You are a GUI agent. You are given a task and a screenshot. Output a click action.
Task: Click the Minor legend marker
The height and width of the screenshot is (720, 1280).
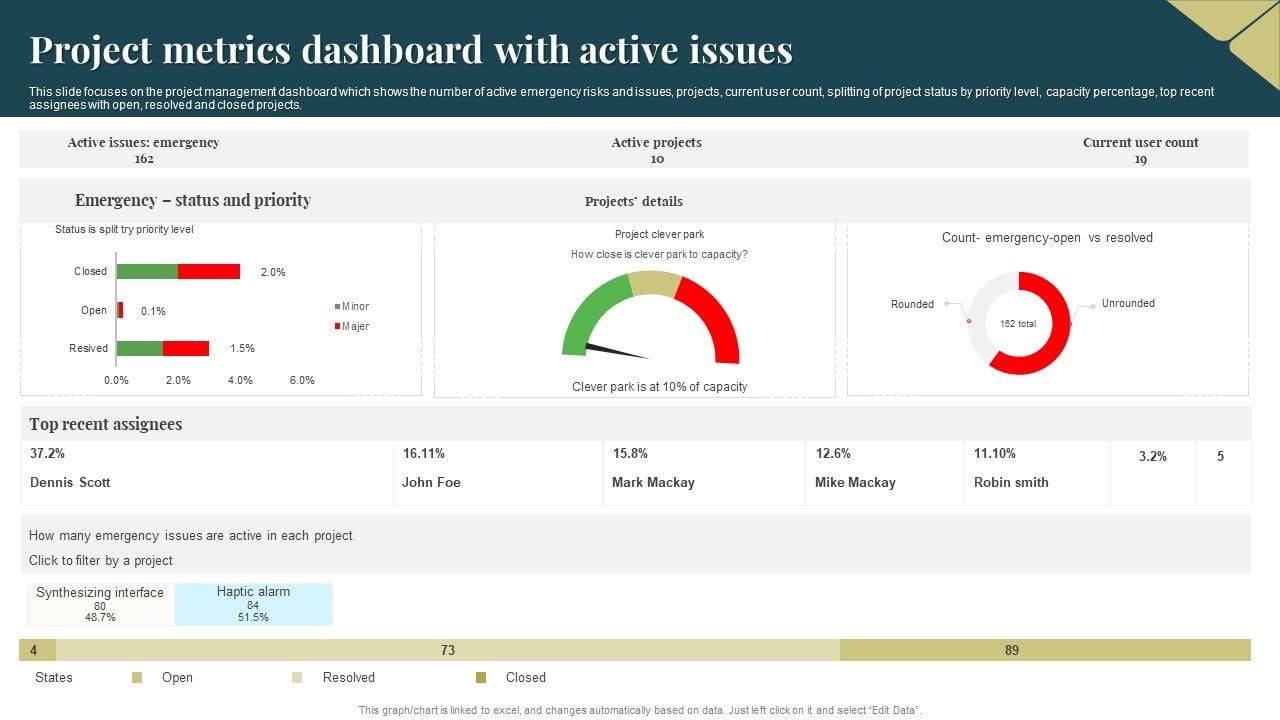[336, 306]
